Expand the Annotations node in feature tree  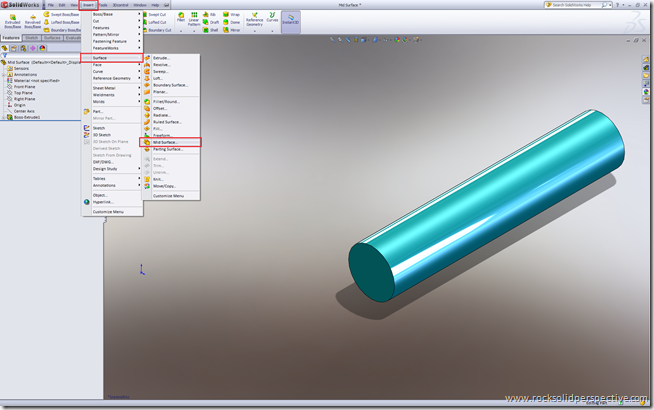pos(3,75)
